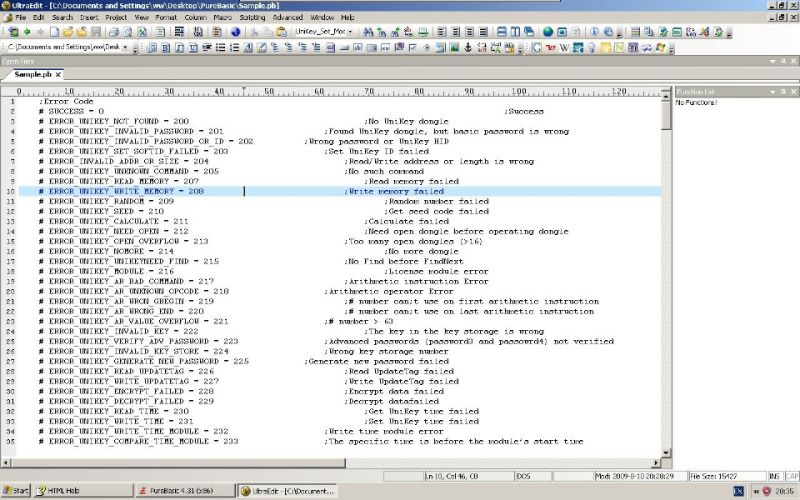
Task: Click the Start button on taskbar
Action: (x=16, y=491)
